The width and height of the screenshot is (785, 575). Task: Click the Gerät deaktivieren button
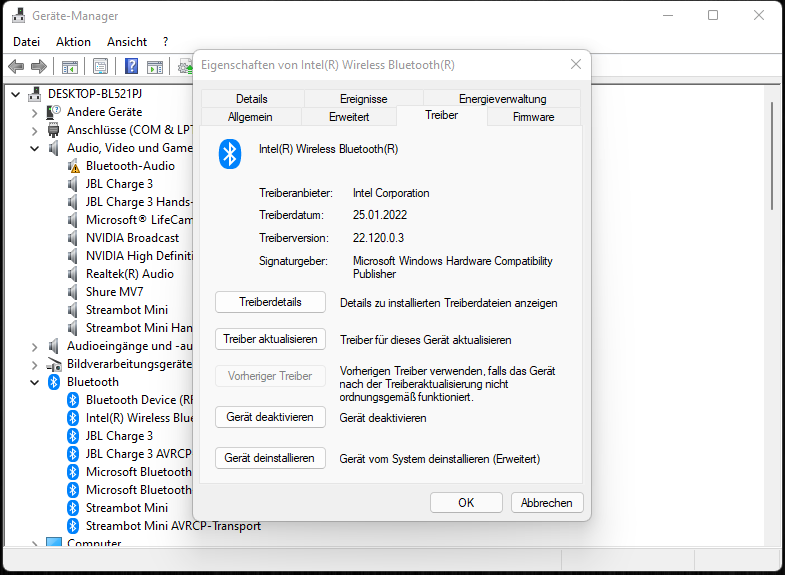[x=270, y=417]
